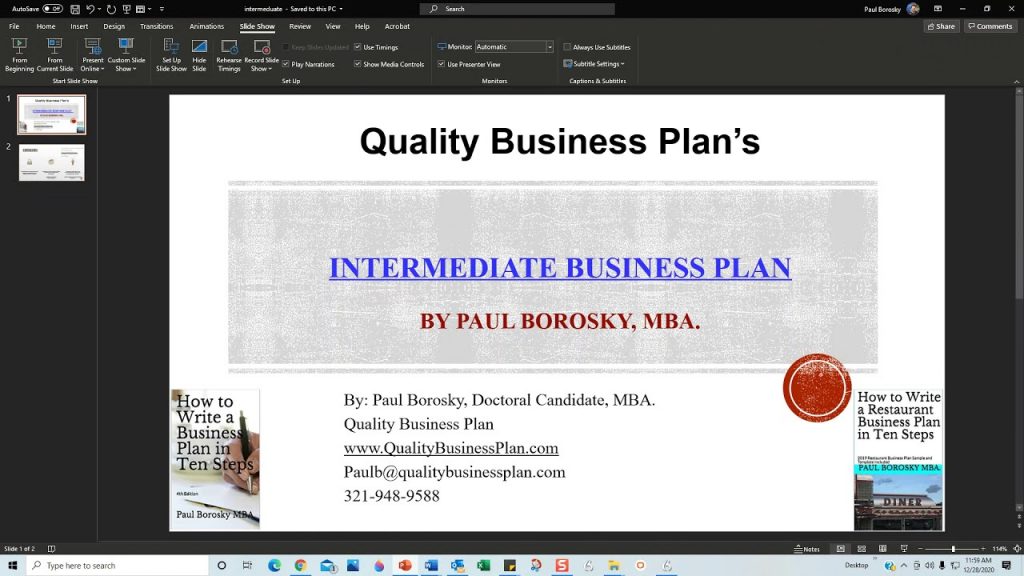Image resolution: width=1024 pixels, height=576 pixels.
Task: Click the zoom percentage 114%
Action: (1000, 549)
